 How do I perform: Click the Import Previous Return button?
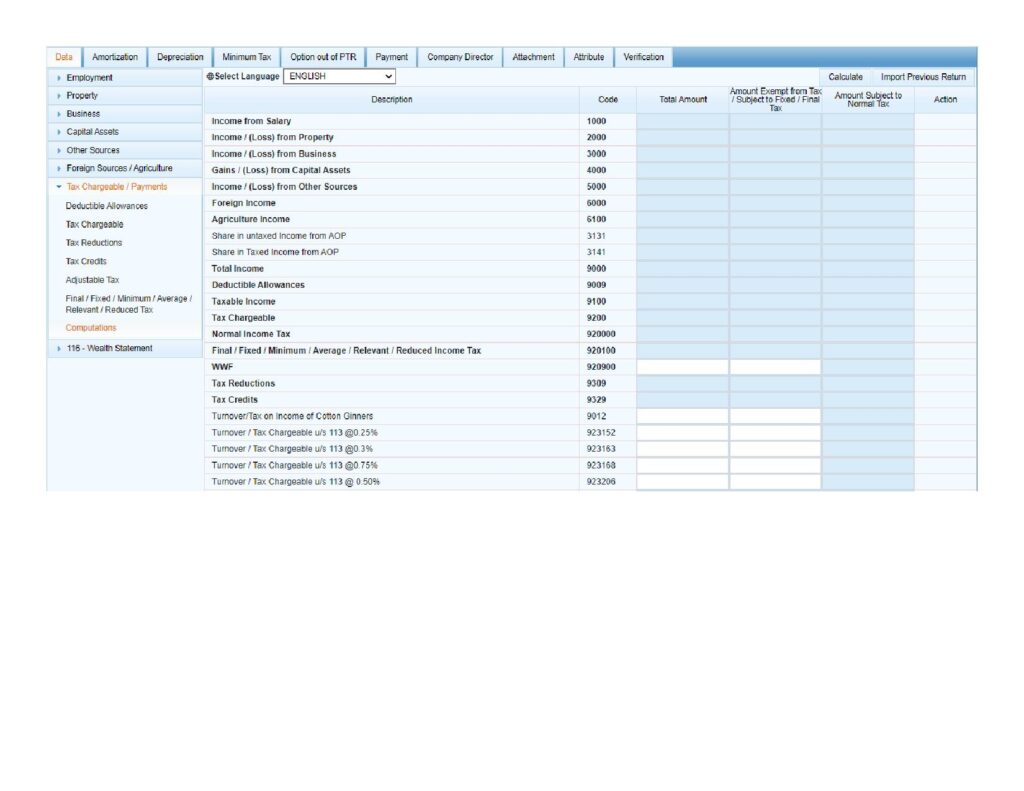coord(922,77)
